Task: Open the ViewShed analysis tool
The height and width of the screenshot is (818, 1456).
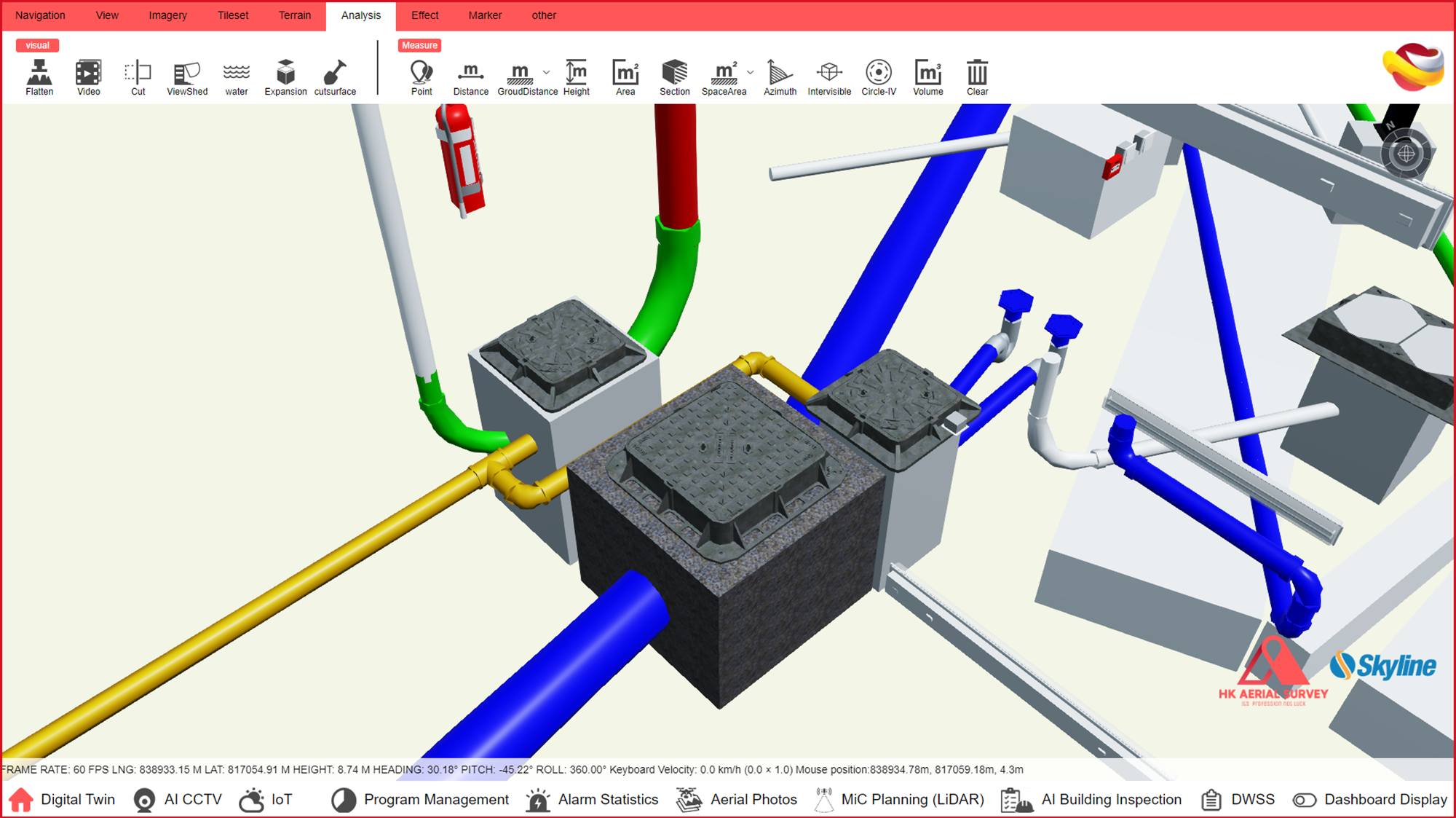Action: tap(187, 76)
